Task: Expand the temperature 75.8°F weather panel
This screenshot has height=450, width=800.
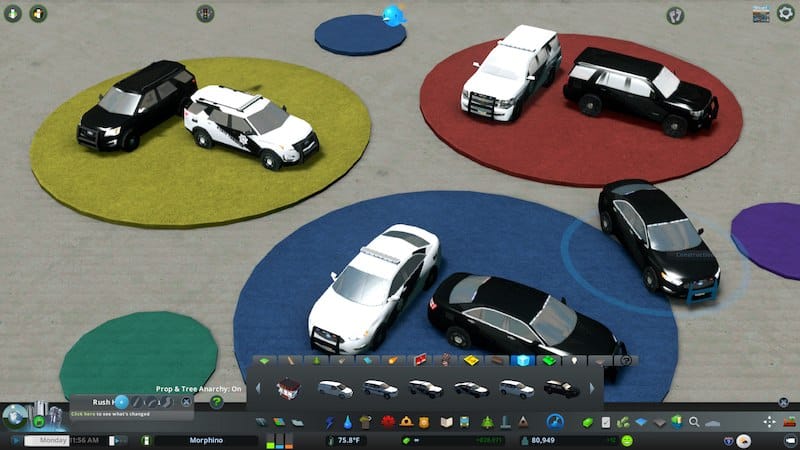Action: (x=350, y=440)
